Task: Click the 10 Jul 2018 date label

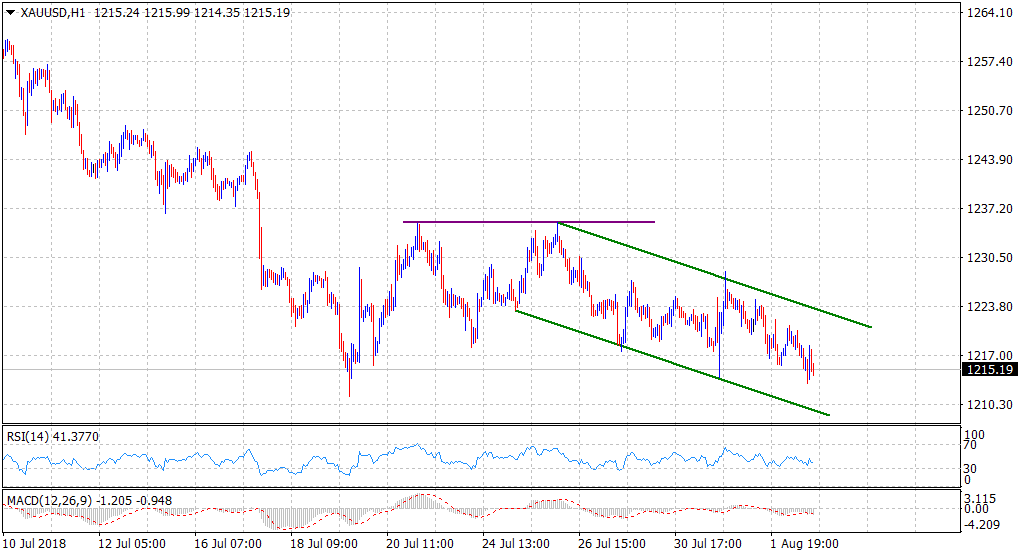Action: [x=35, y=545]
